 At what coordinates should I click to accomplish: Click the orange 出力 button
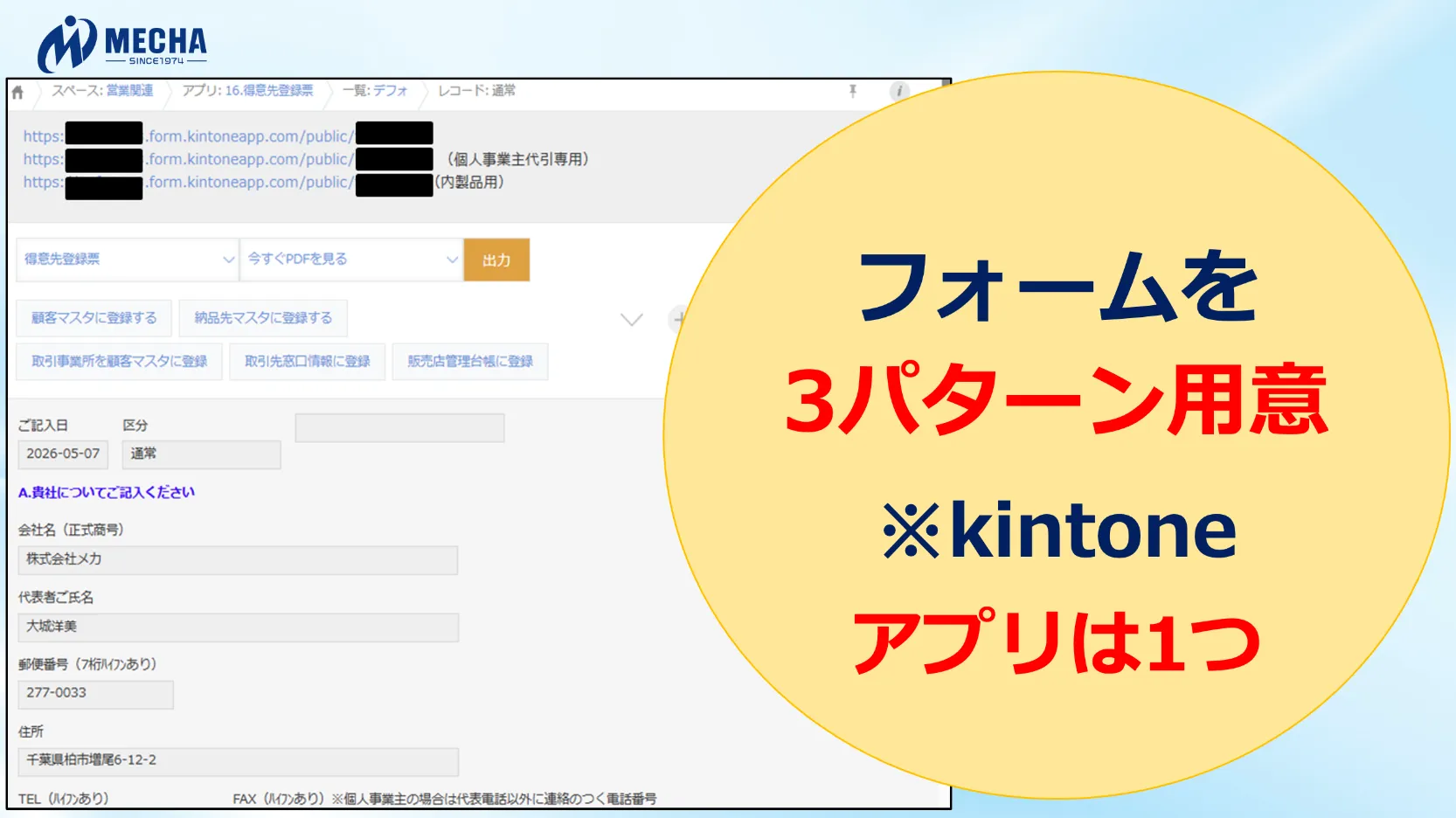pos(496,260)
